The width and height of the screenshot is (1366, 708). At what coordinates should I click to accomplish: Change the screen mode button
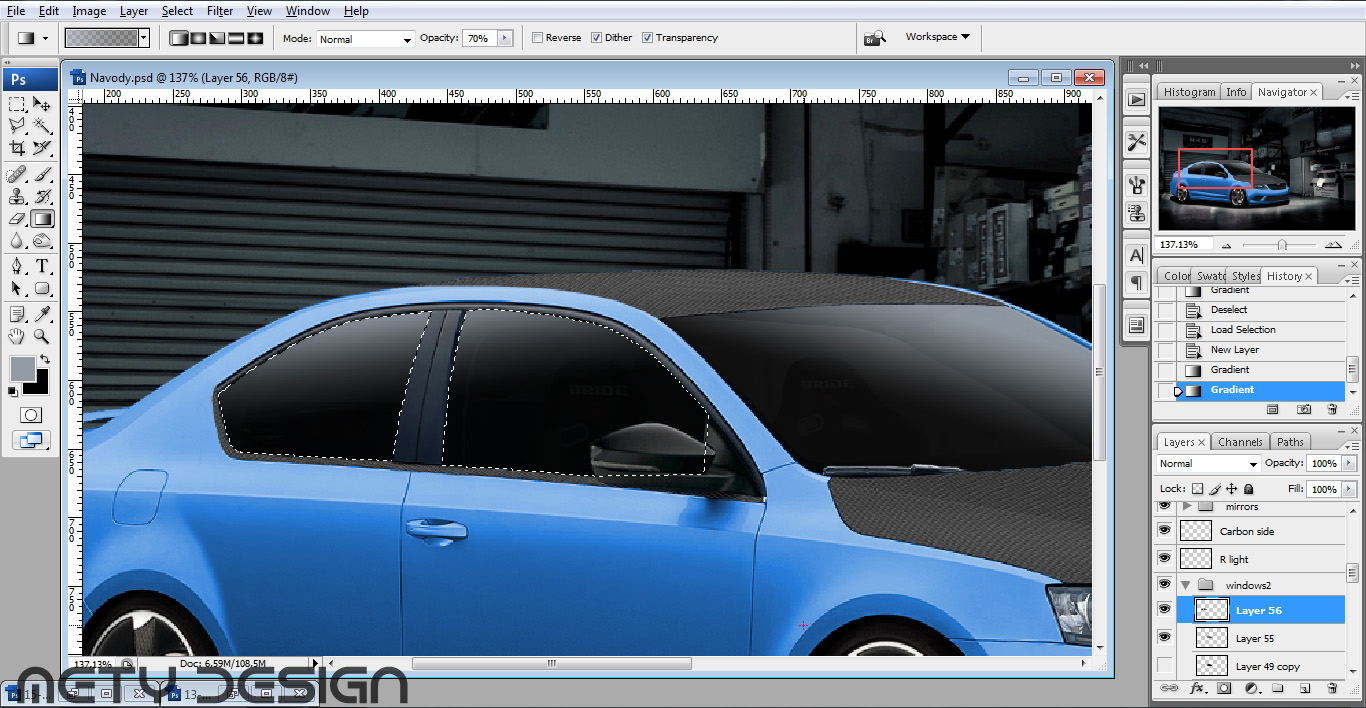pos(31,439)
